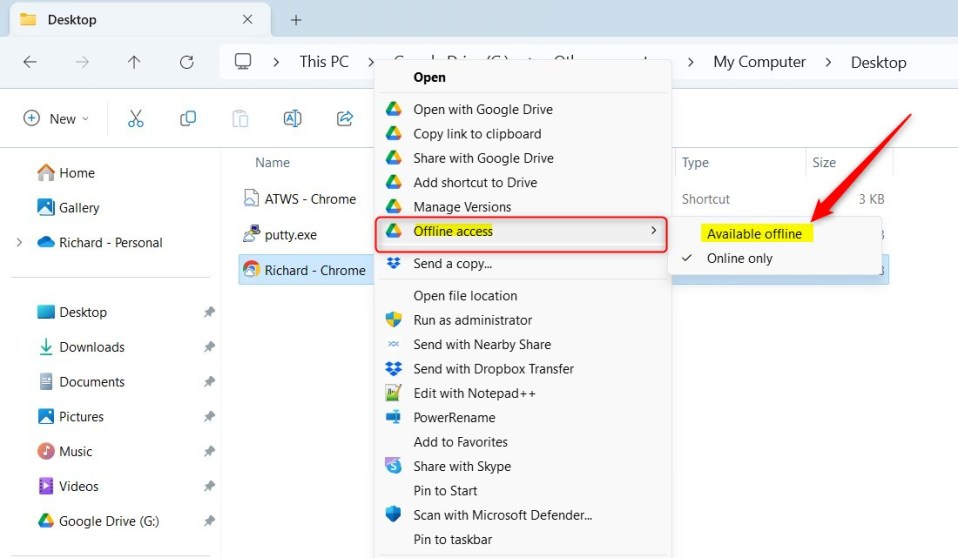The image size is (958, 558).
Task: Choose Manage Versions
Action: 522,207
